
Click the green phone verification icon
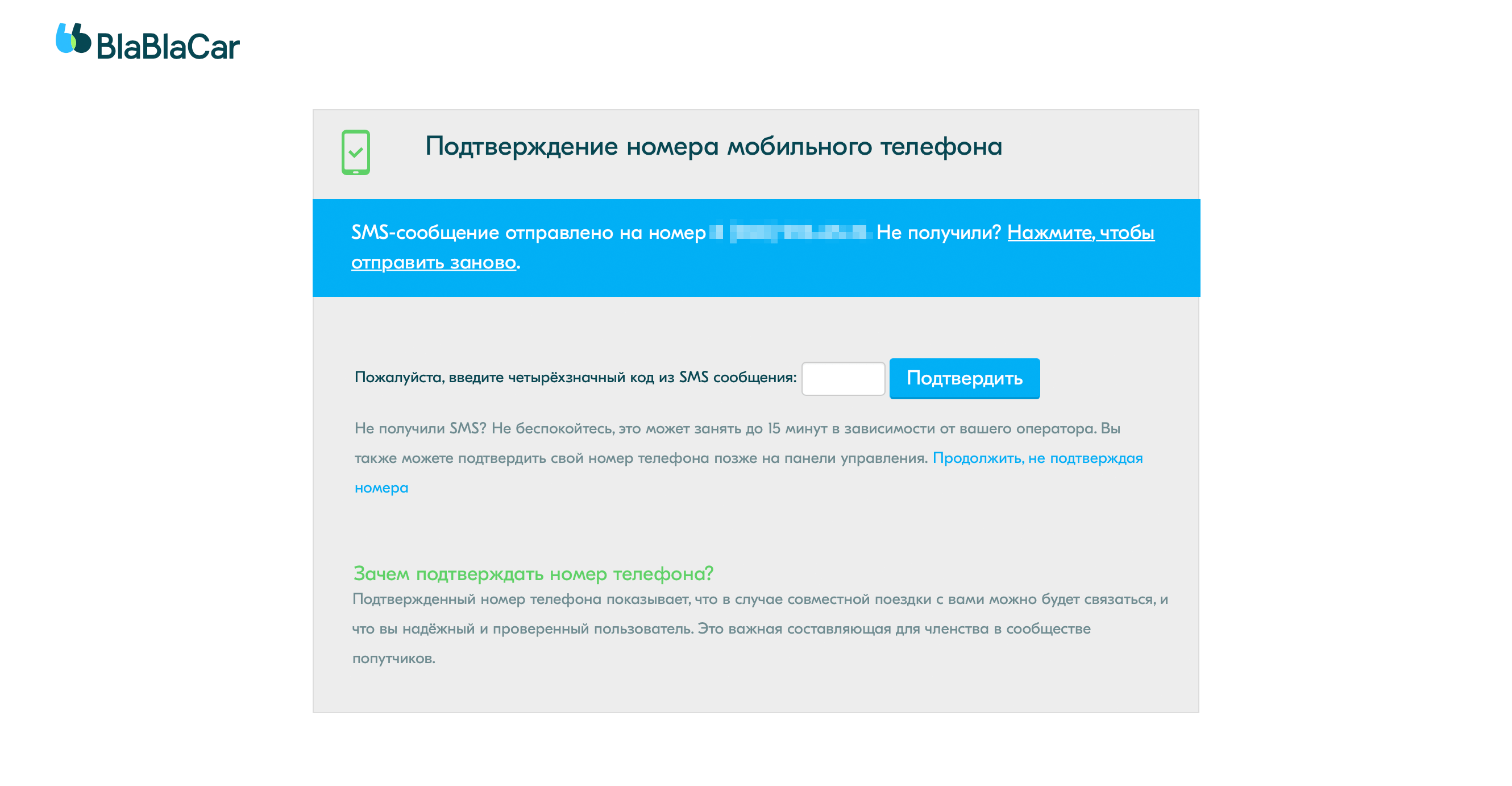click(x=356, y=152)
